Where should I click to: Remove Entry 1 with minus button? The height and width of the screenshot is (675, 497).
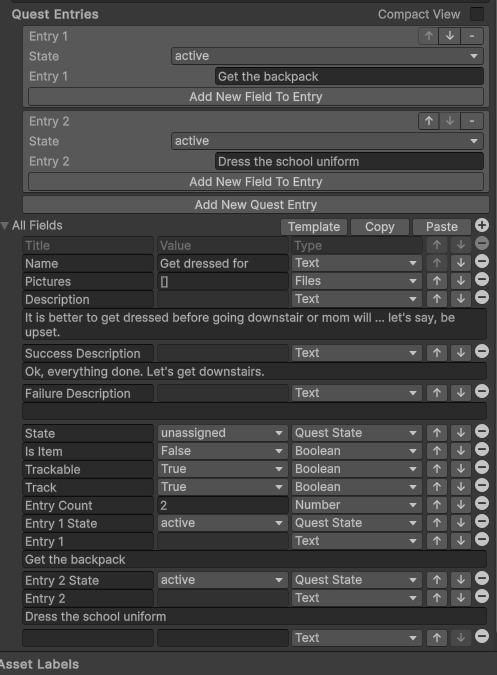coord(472,36)
